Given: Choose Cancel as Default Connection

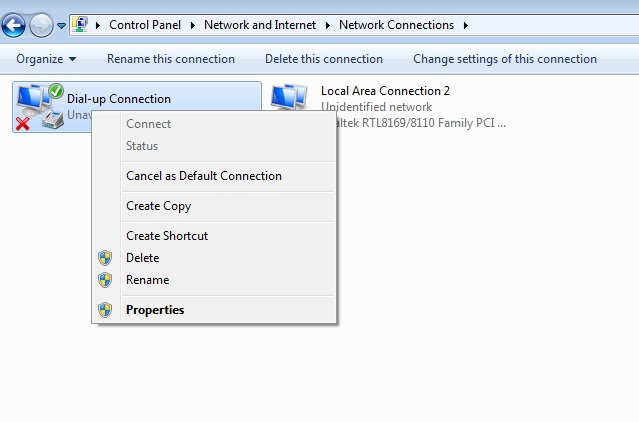Looking at the screenshot, I should point(203,176).
